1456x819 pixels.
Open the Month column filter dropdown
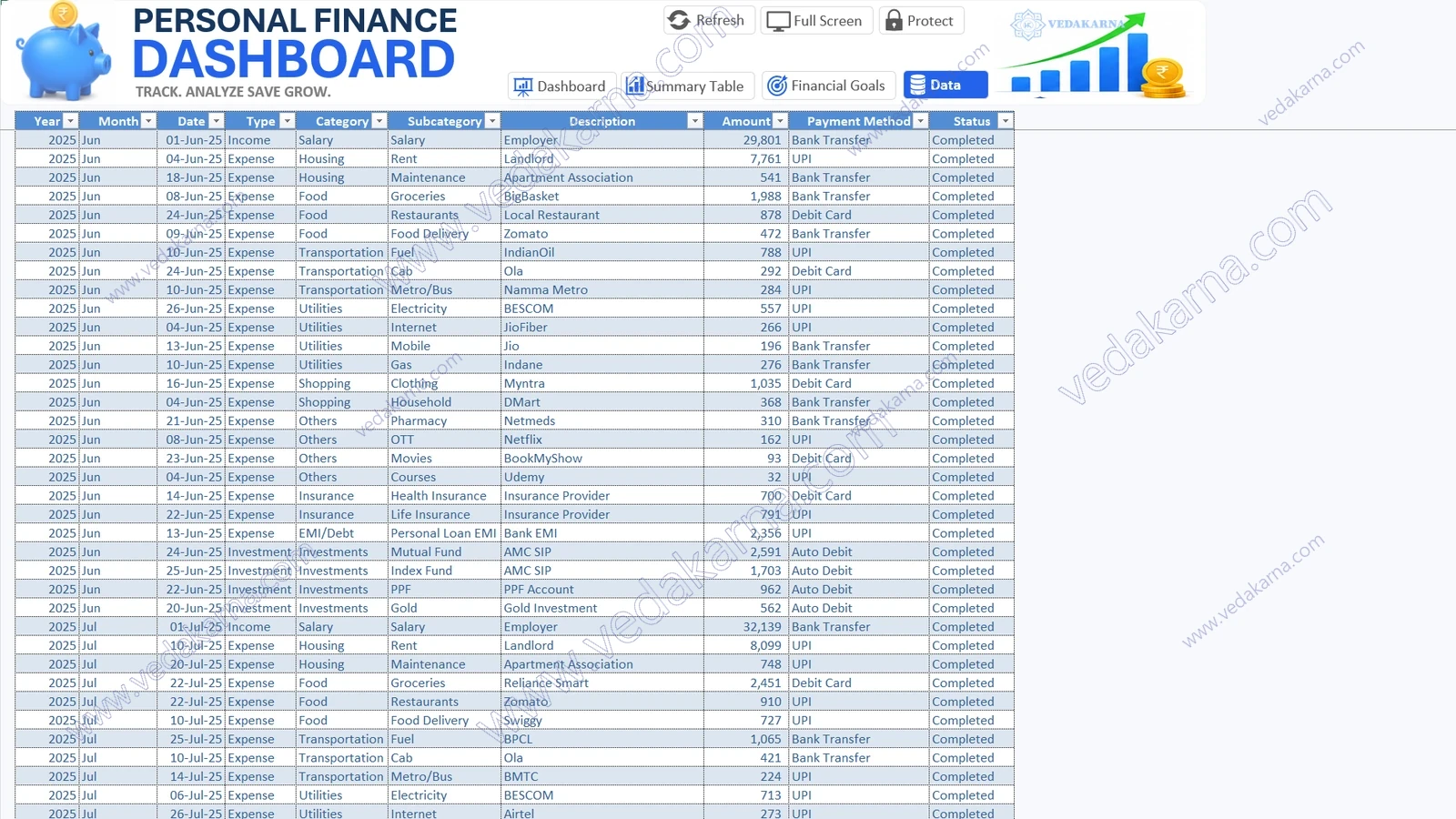tap(148, 121)
